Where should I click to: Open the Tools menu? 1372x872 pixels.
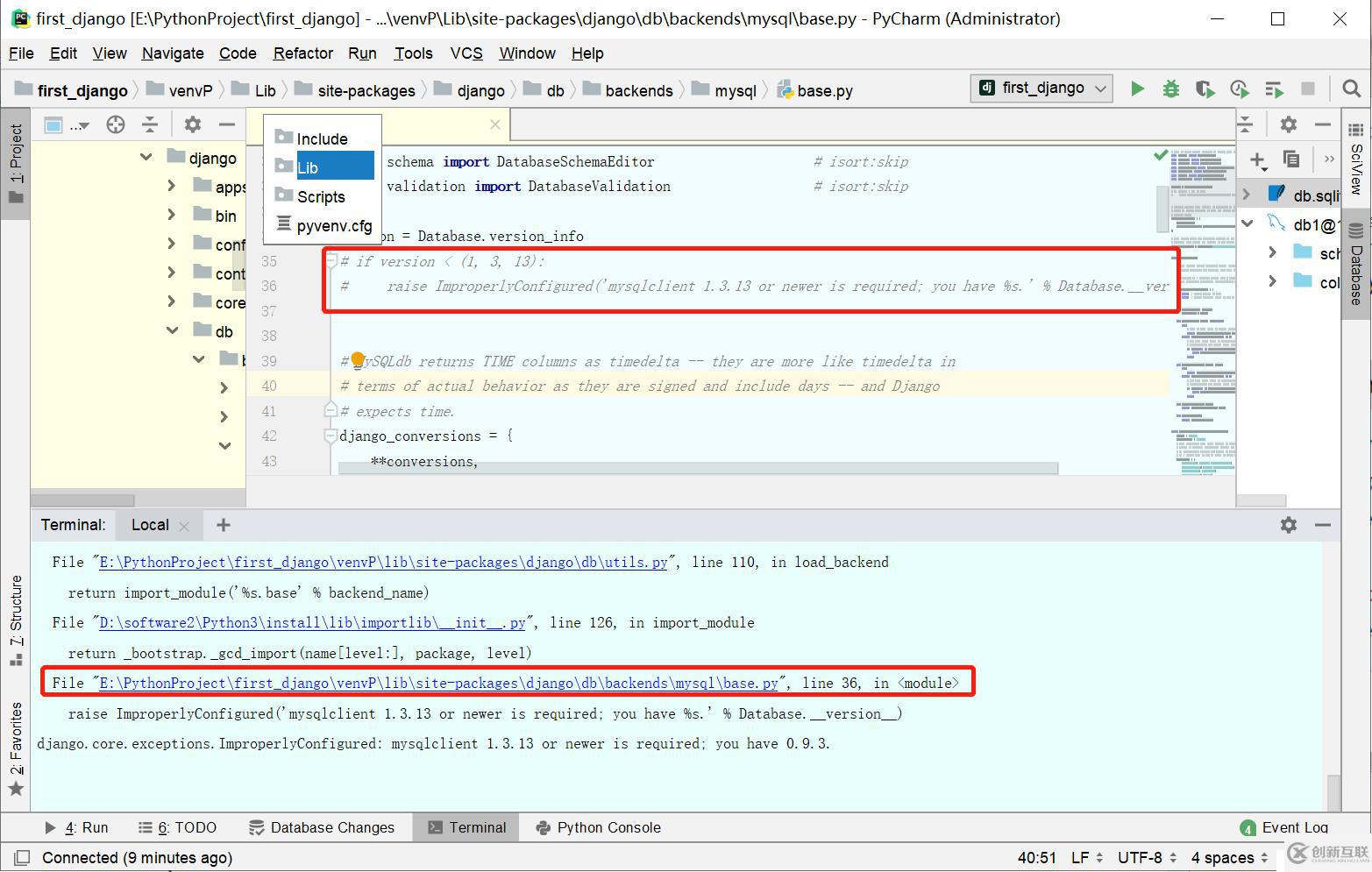click(413, 53)
